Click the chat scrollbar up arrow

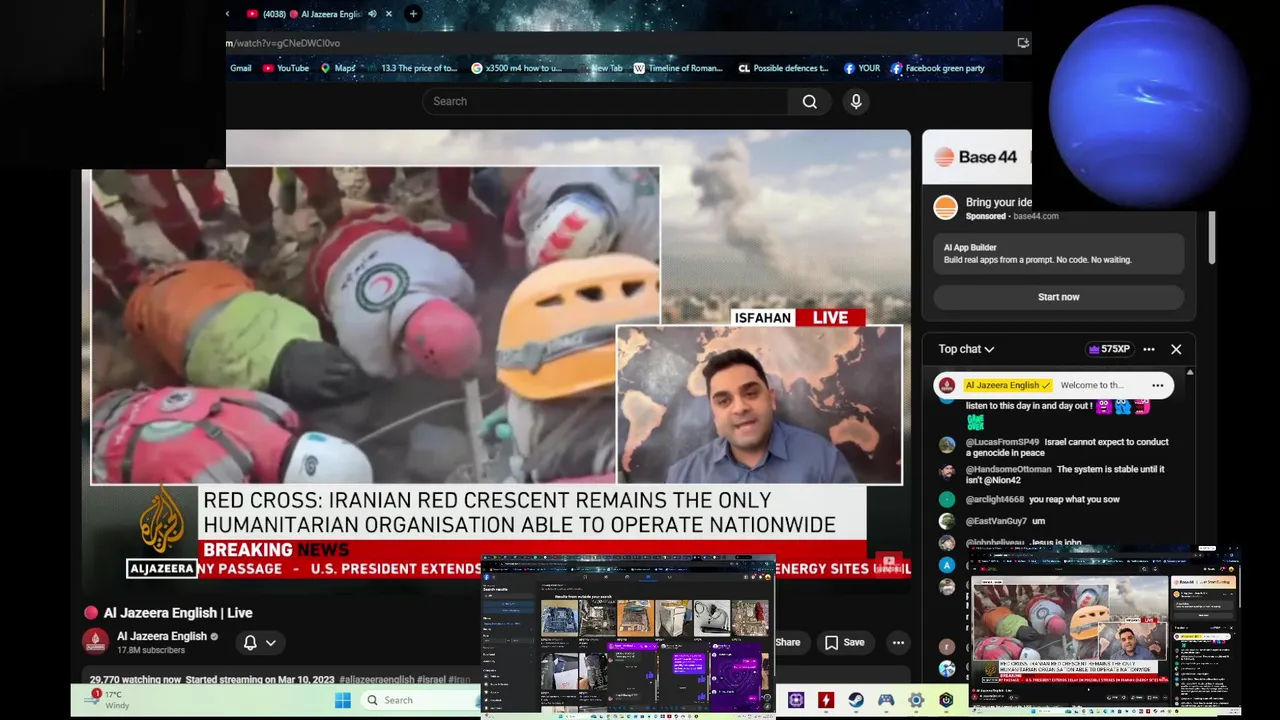[x=1189, y=372]
